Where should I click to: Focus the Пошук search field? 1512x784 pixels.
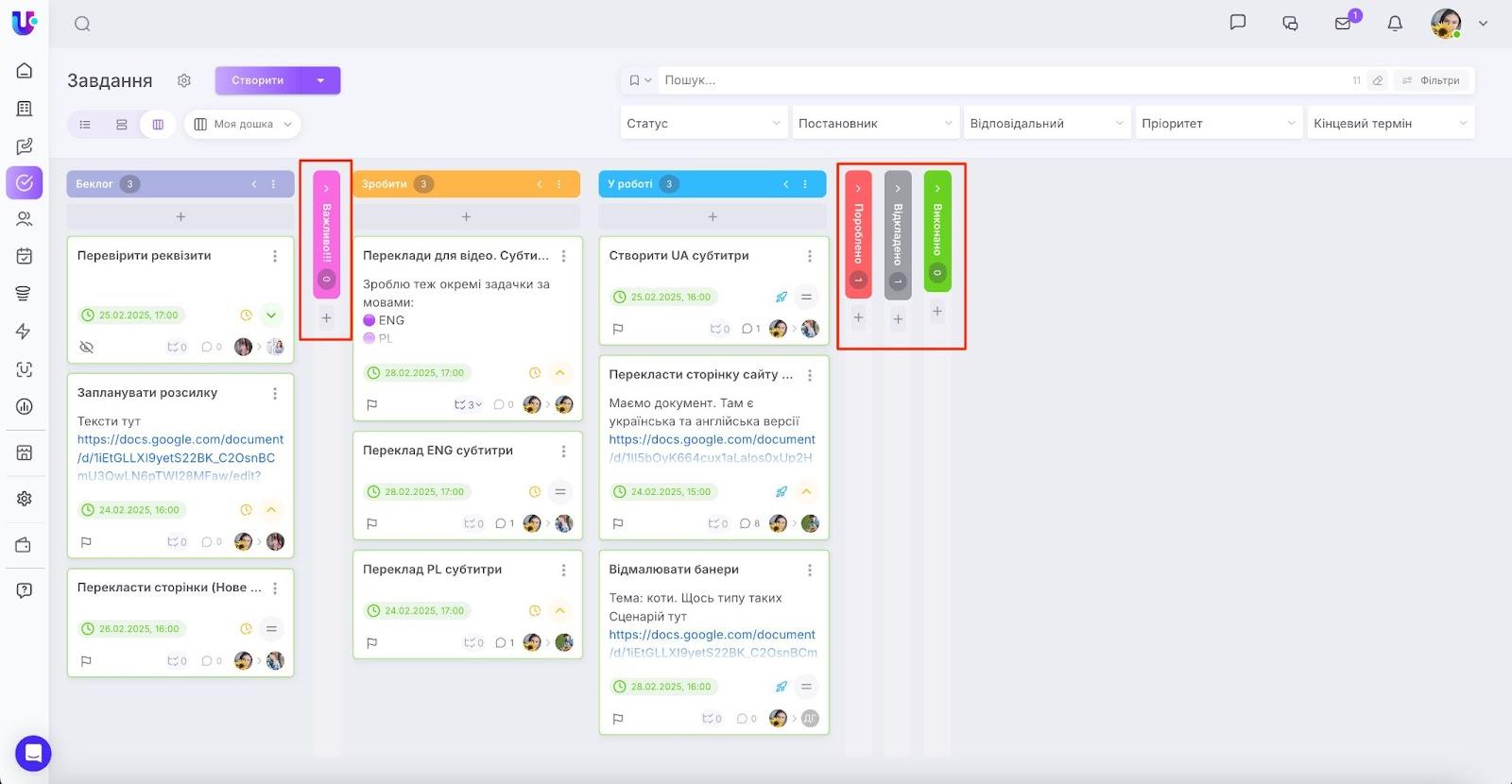(1002, 80)
